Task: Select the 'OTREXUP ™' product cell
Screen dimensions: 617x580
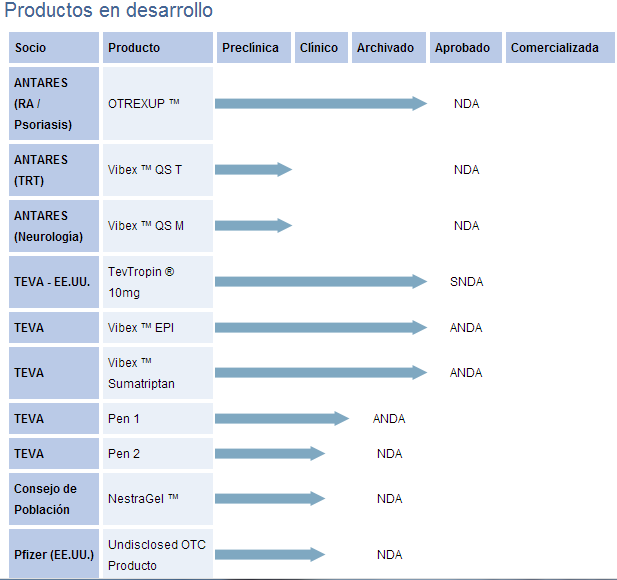Action: point(158,103)
